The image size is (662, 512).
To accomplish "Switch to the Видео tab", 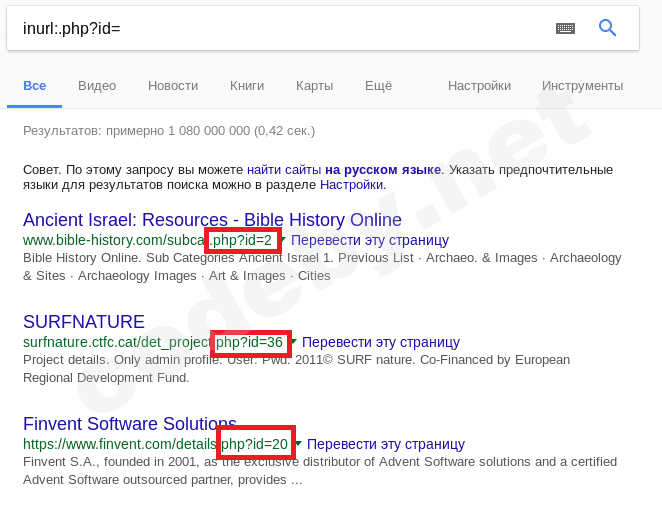I will click(97, 86).
